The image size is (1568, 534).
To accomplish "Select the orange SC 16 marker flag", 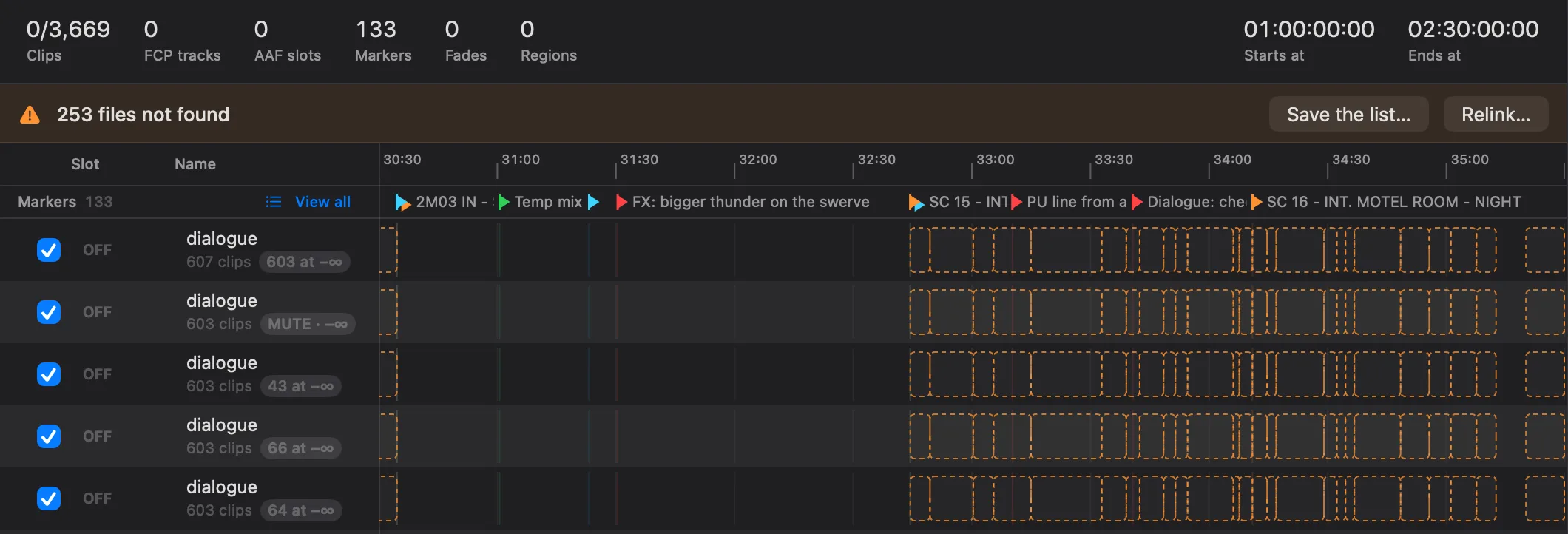I will pos(1256,202).
